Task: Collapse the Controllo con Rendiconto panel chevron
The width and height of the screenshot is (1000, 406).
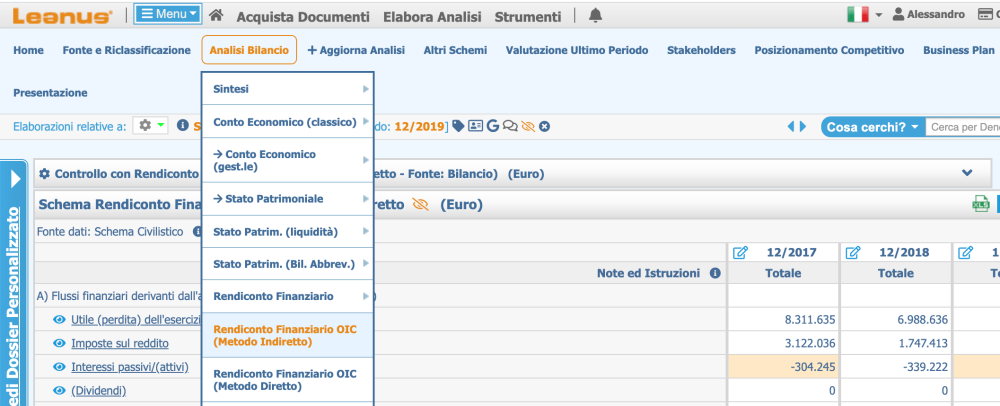Action: click(968, 173)
